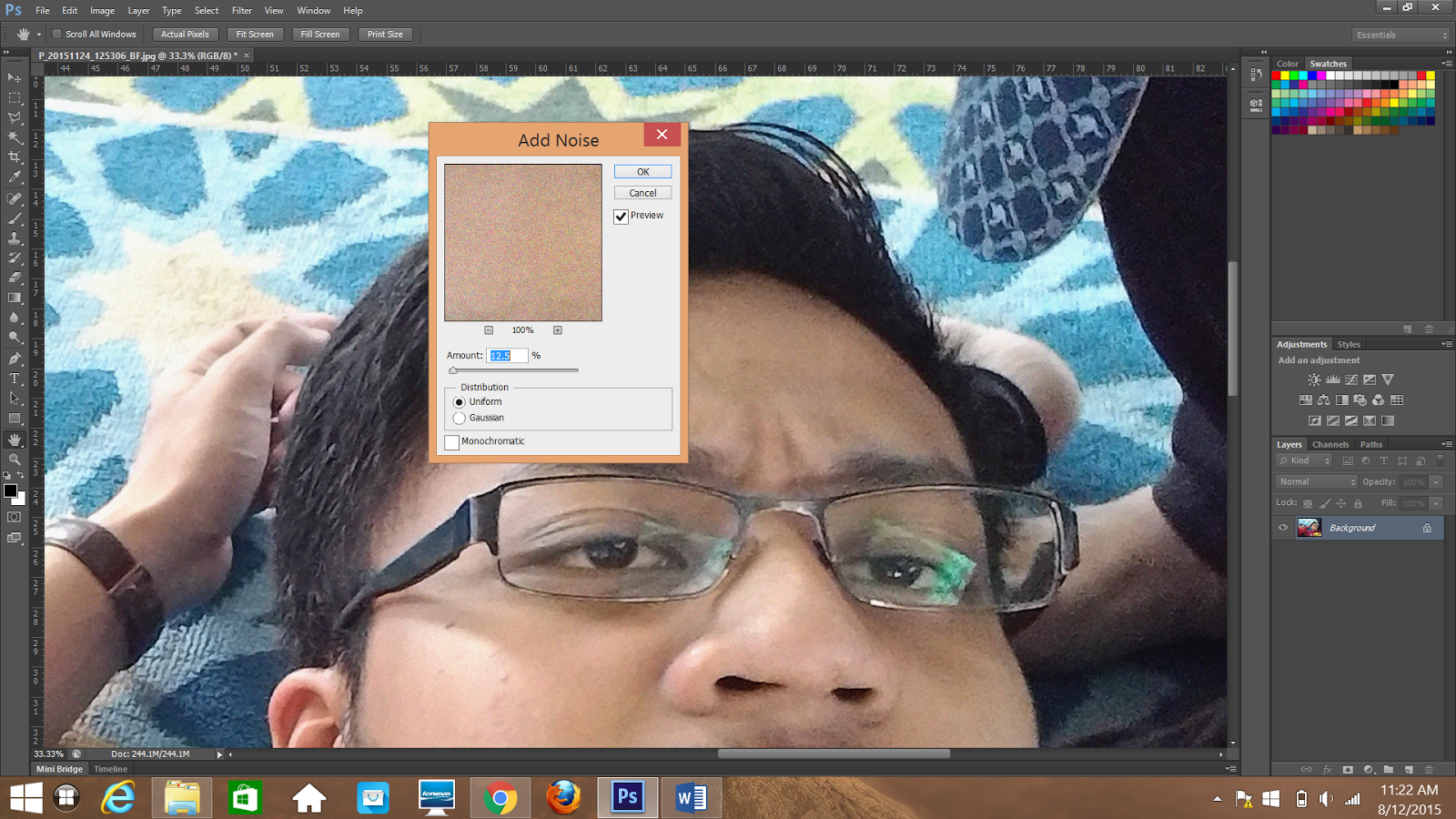Open the Filter menu
Image resolution: width=1456 pixels, height=819 pixels.
[x=241, y=11]
